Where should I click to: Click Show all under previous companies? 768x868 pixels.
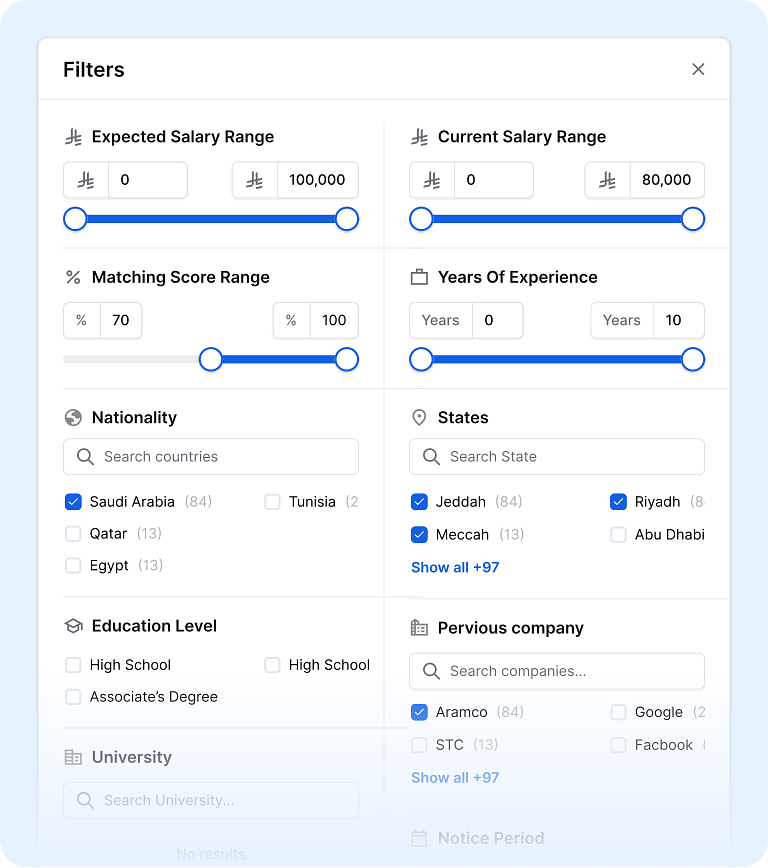455,777
